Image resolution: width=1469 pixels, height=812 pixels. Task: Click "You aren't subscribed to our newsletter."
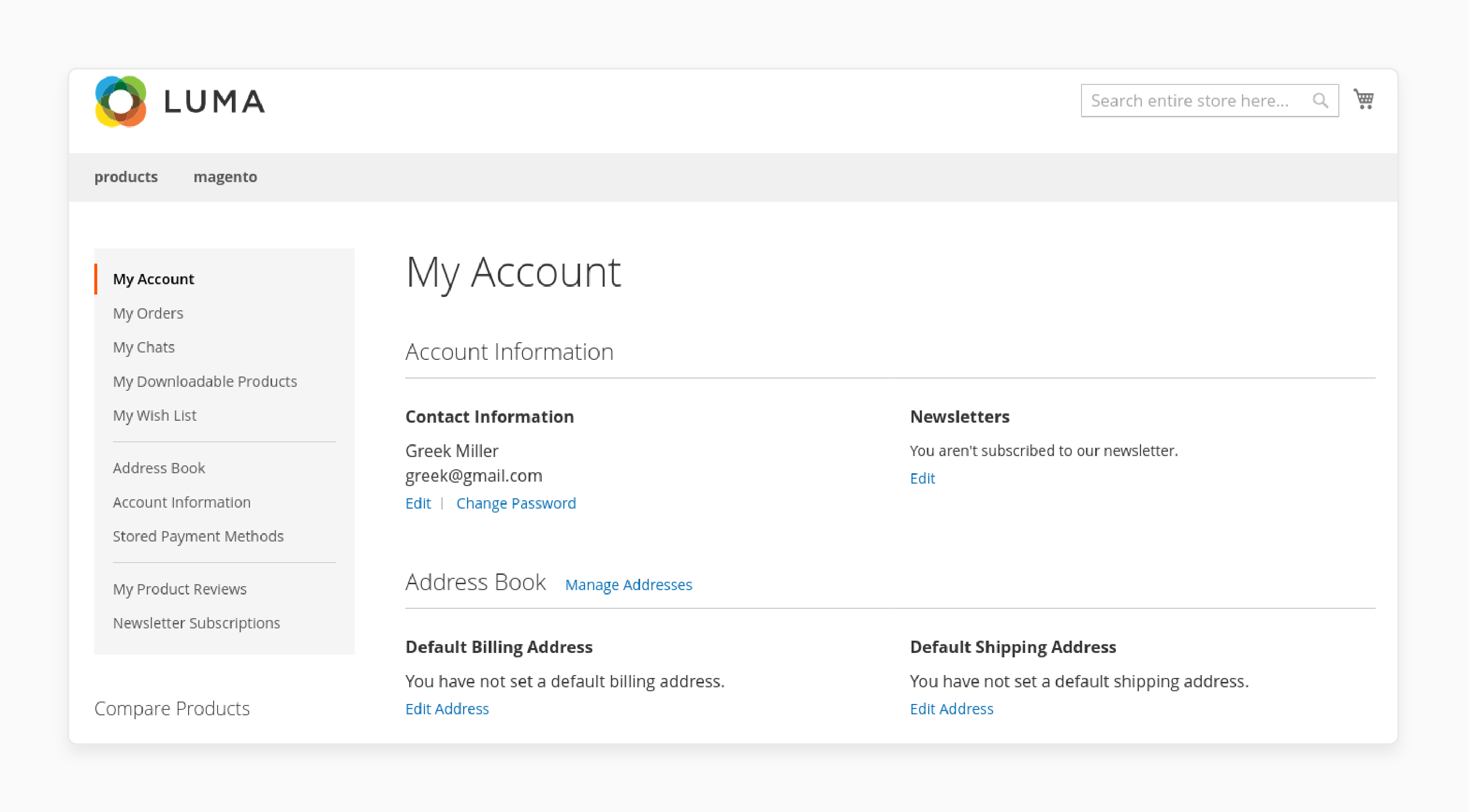pos(1044,451)
